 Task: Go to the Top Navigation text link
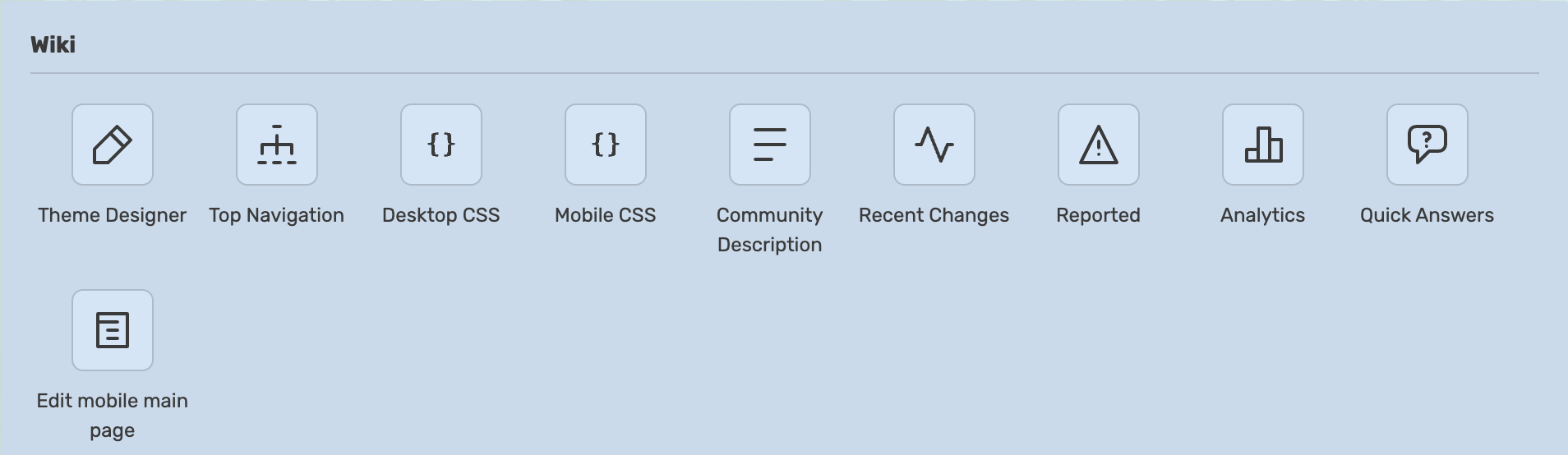pyautogui.click(x=277, y=215)
